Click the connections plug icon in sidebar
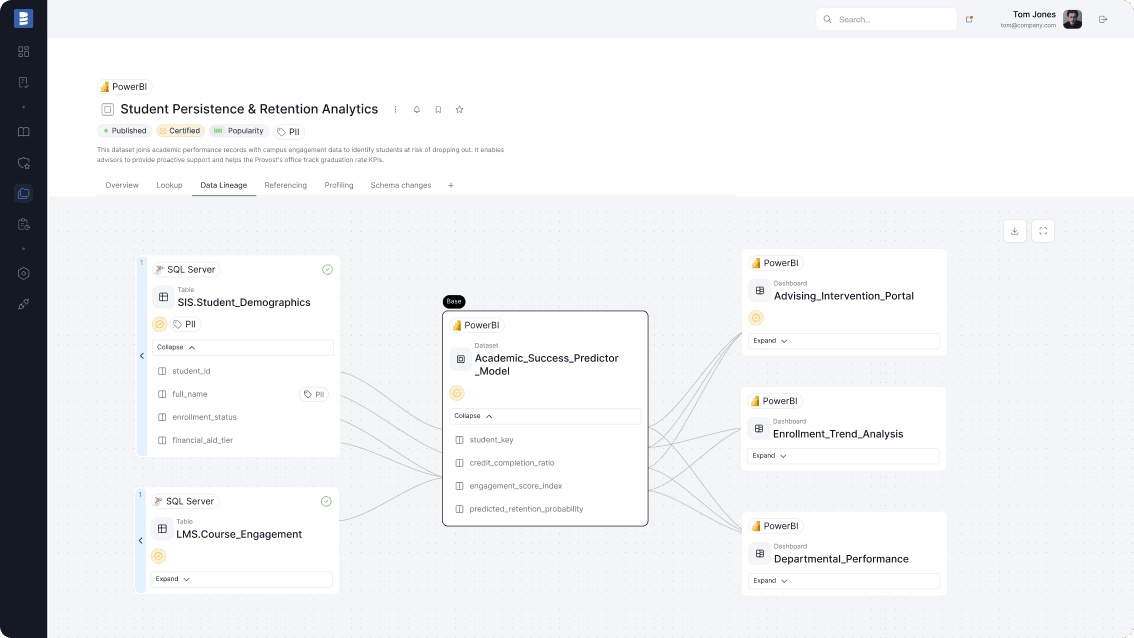 click(23, 303)
